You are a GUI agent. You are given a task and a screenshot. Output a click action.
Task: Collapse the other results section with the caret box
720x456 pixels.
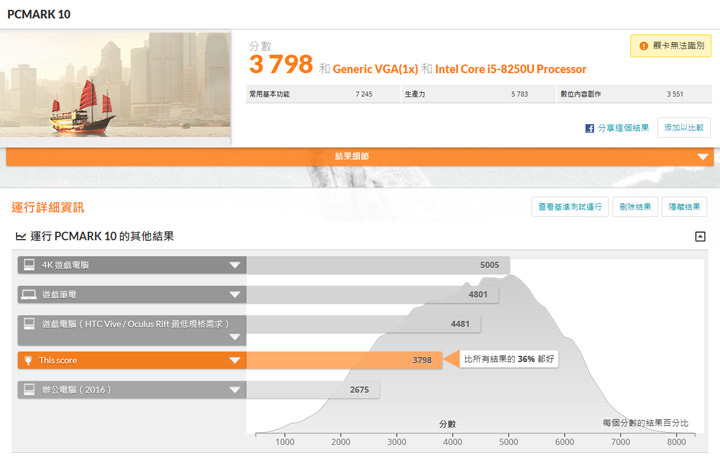pos(700,237)
